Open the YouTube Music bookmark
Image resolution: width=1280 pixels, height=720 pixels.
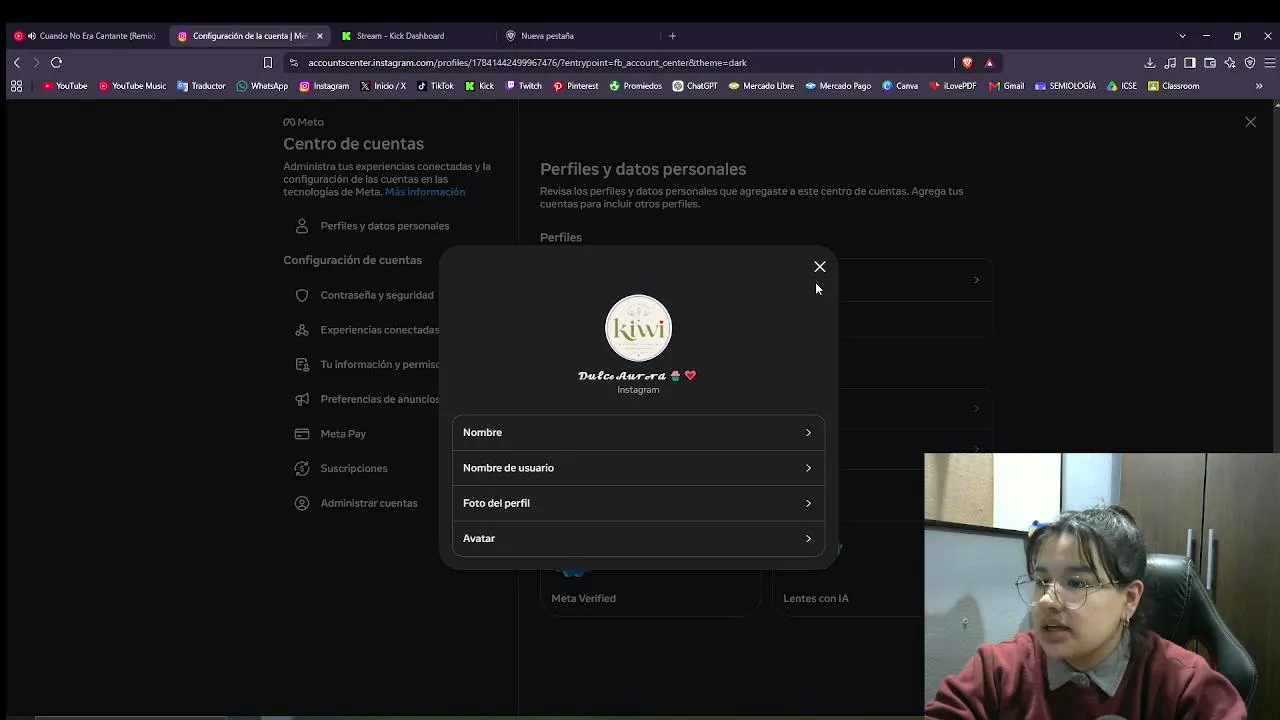132,86
